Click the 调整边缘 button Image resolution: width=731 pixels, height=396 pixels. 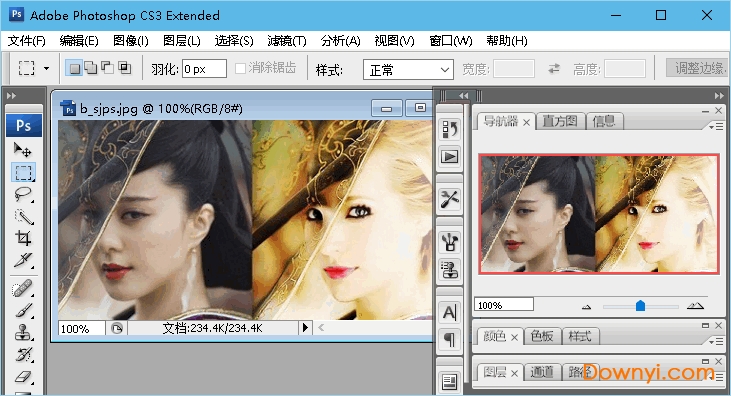tap(698, 69)
